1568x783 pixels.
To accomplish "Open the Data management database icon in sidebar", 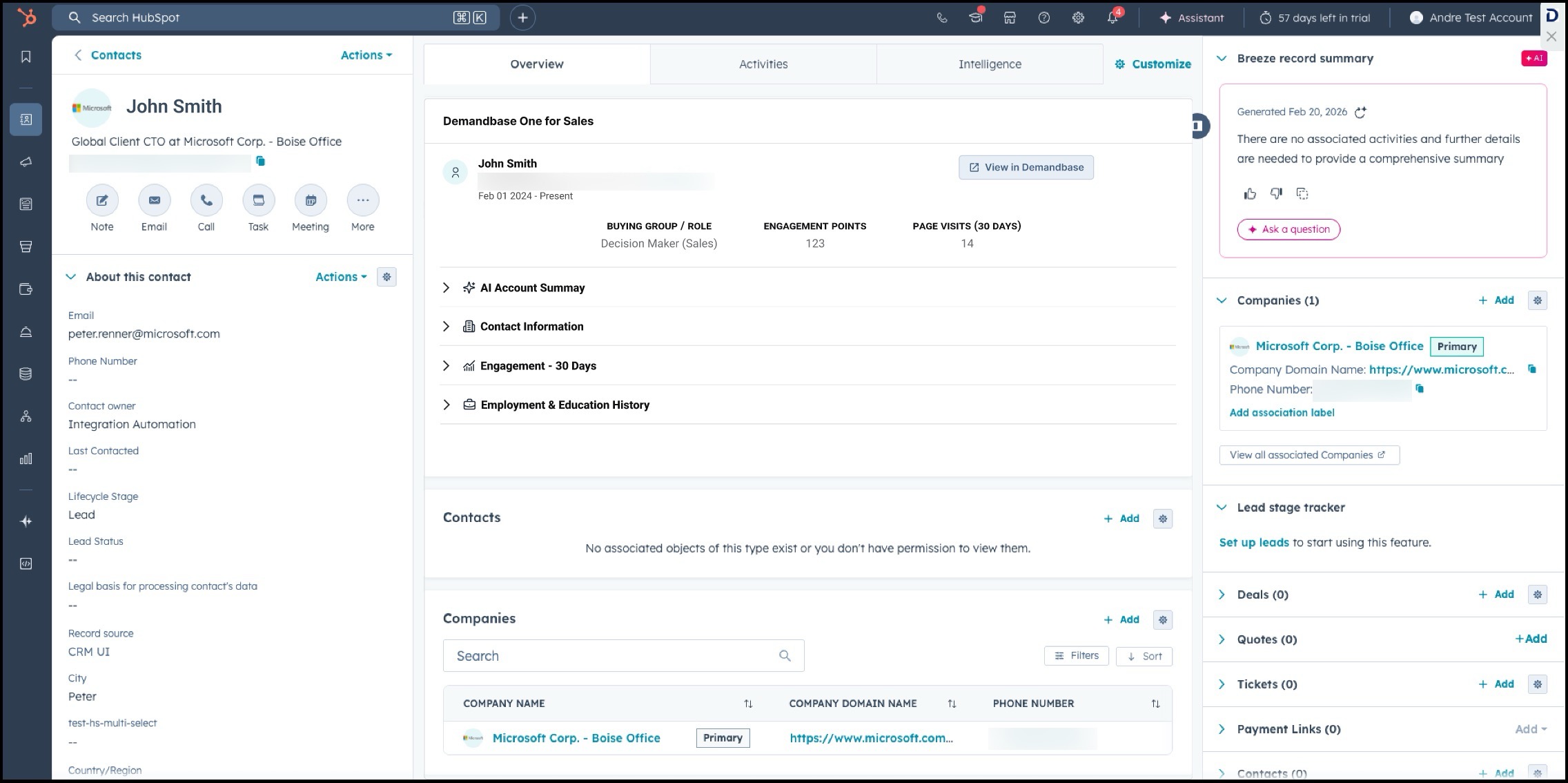I will 26,374.
